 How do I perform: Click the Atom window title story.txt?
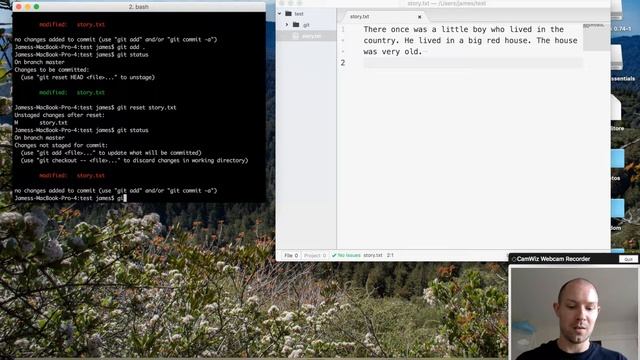point(447,4)
